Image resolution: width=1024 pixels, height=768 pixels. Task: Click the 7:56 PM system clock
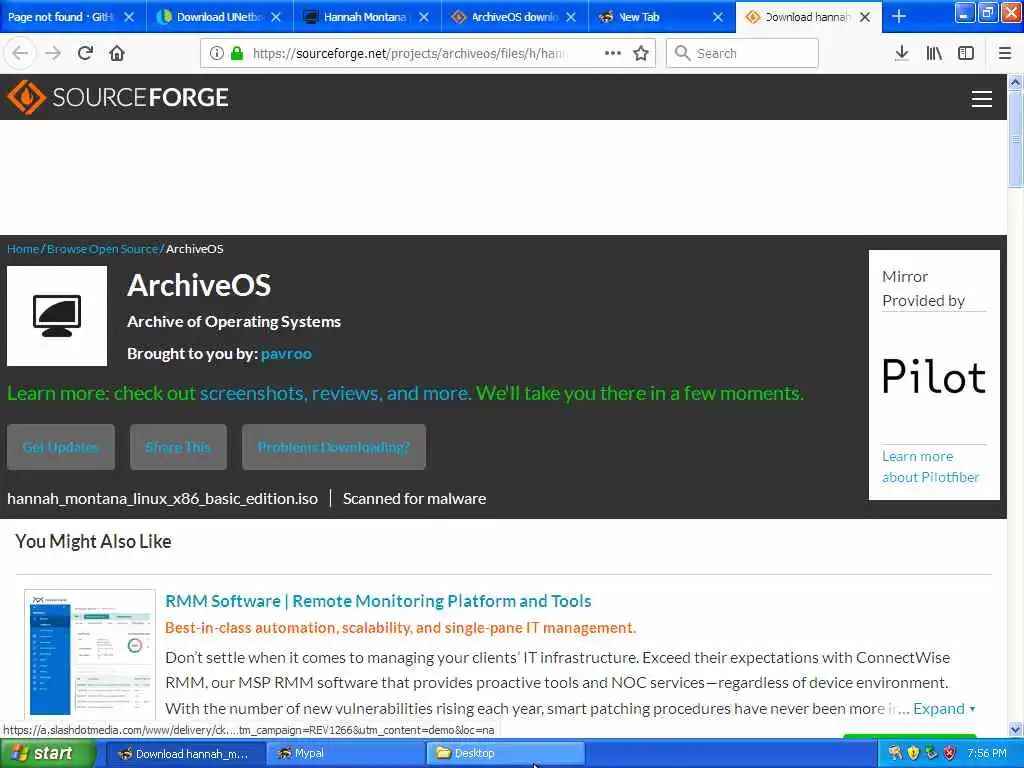pos(987,753)
